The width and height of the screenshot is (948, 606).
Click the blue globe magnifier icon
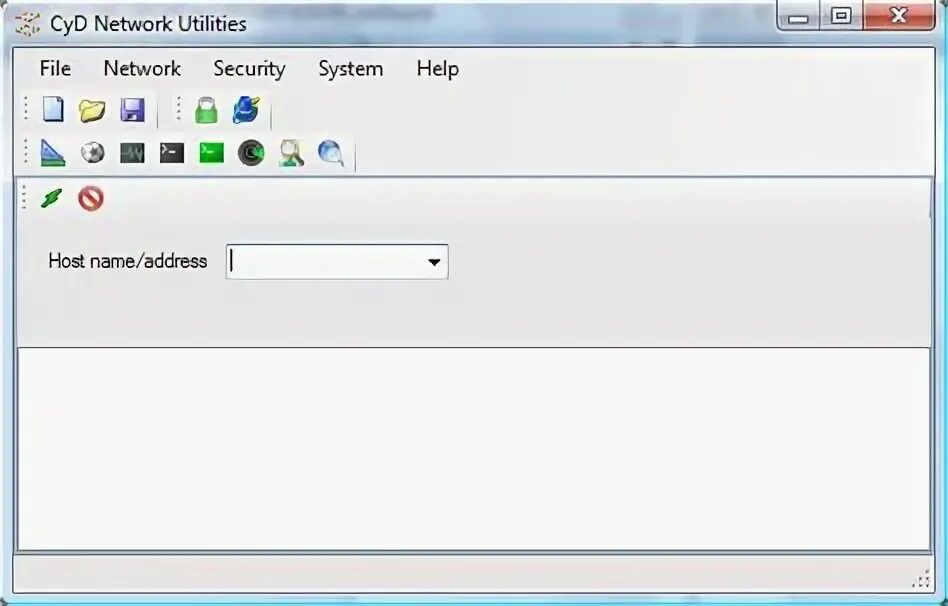coord(331,153)
